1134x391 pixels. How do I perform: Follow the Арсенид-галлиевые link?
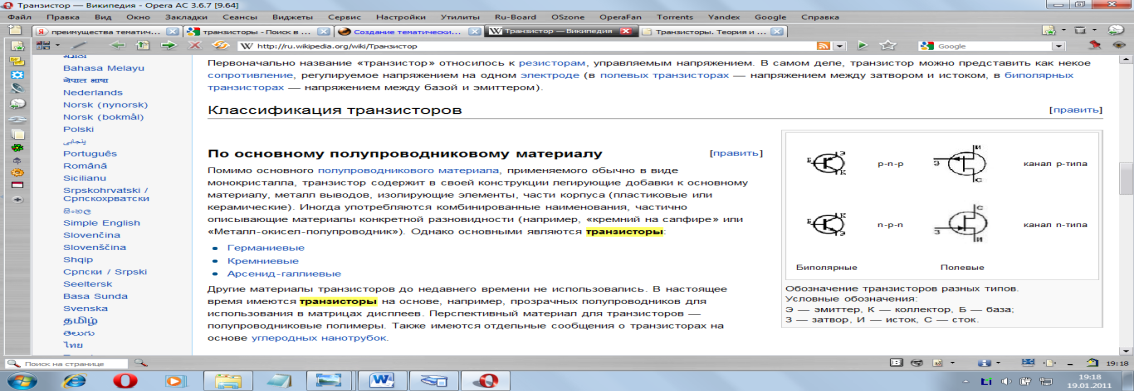point(284,274)
